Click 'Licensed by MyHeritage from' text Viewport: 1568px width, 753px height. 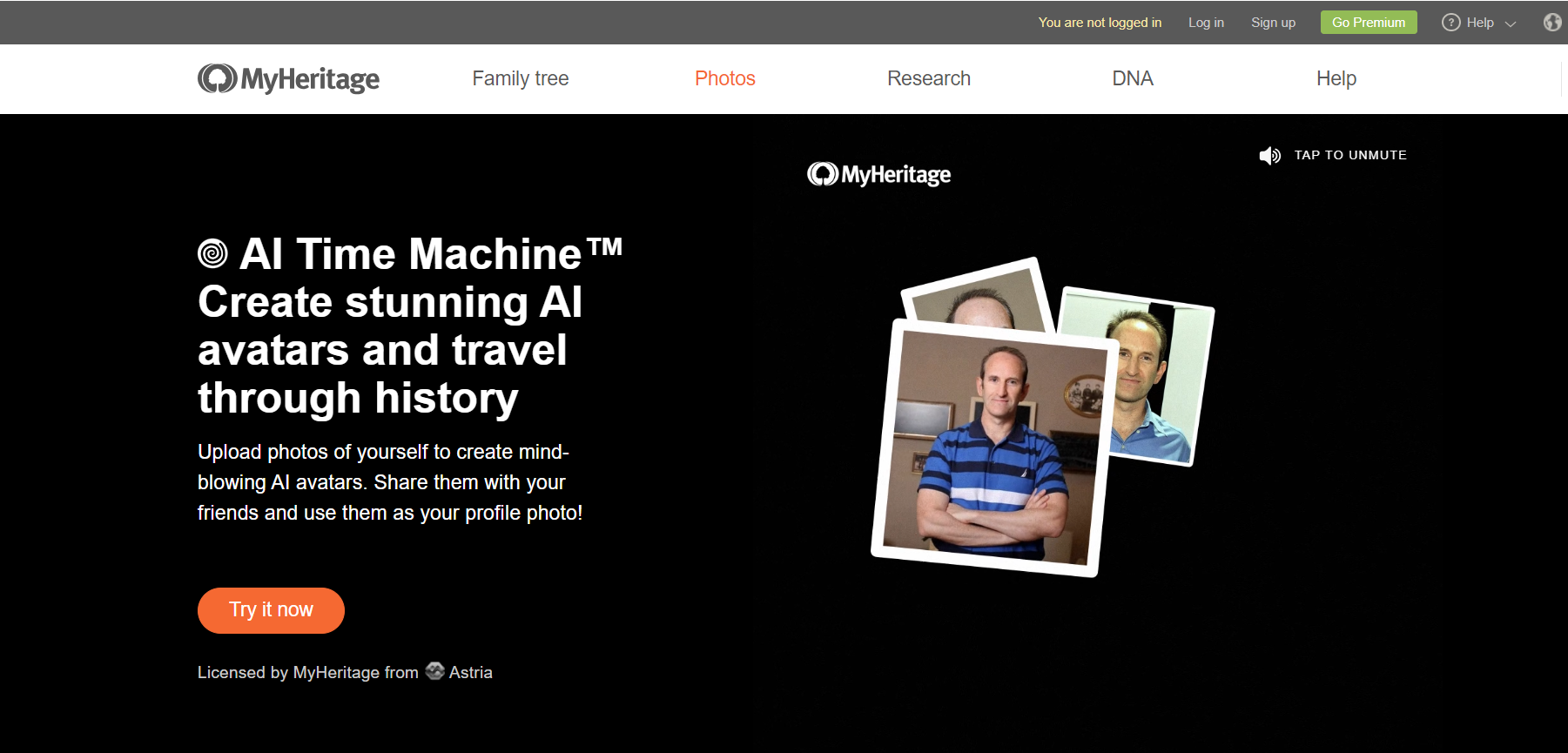click(308, 672)
